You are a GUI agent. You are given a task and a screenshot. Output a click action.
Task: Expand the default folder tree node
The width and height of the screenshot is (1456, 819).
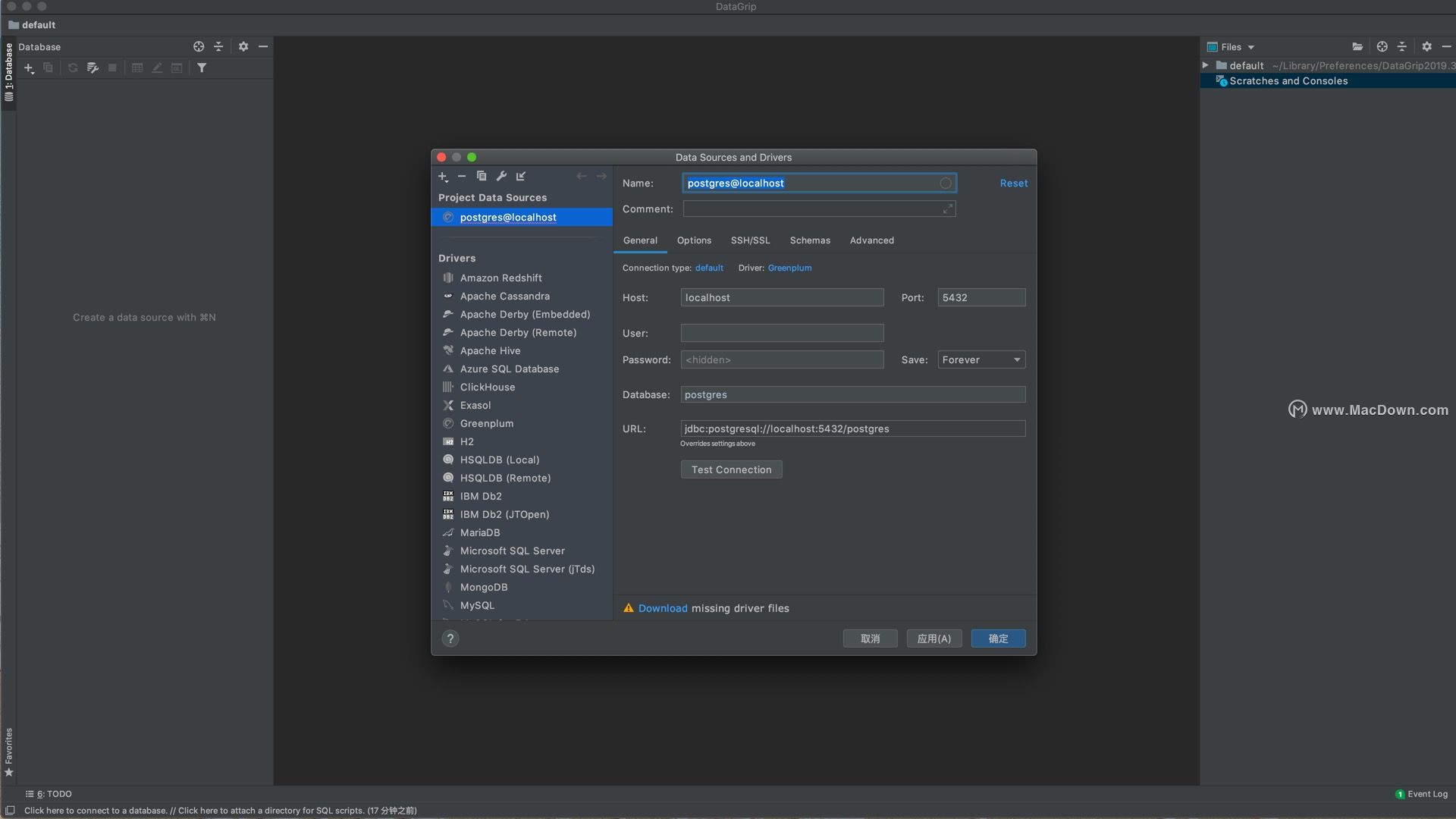[x=1206, y=66]
